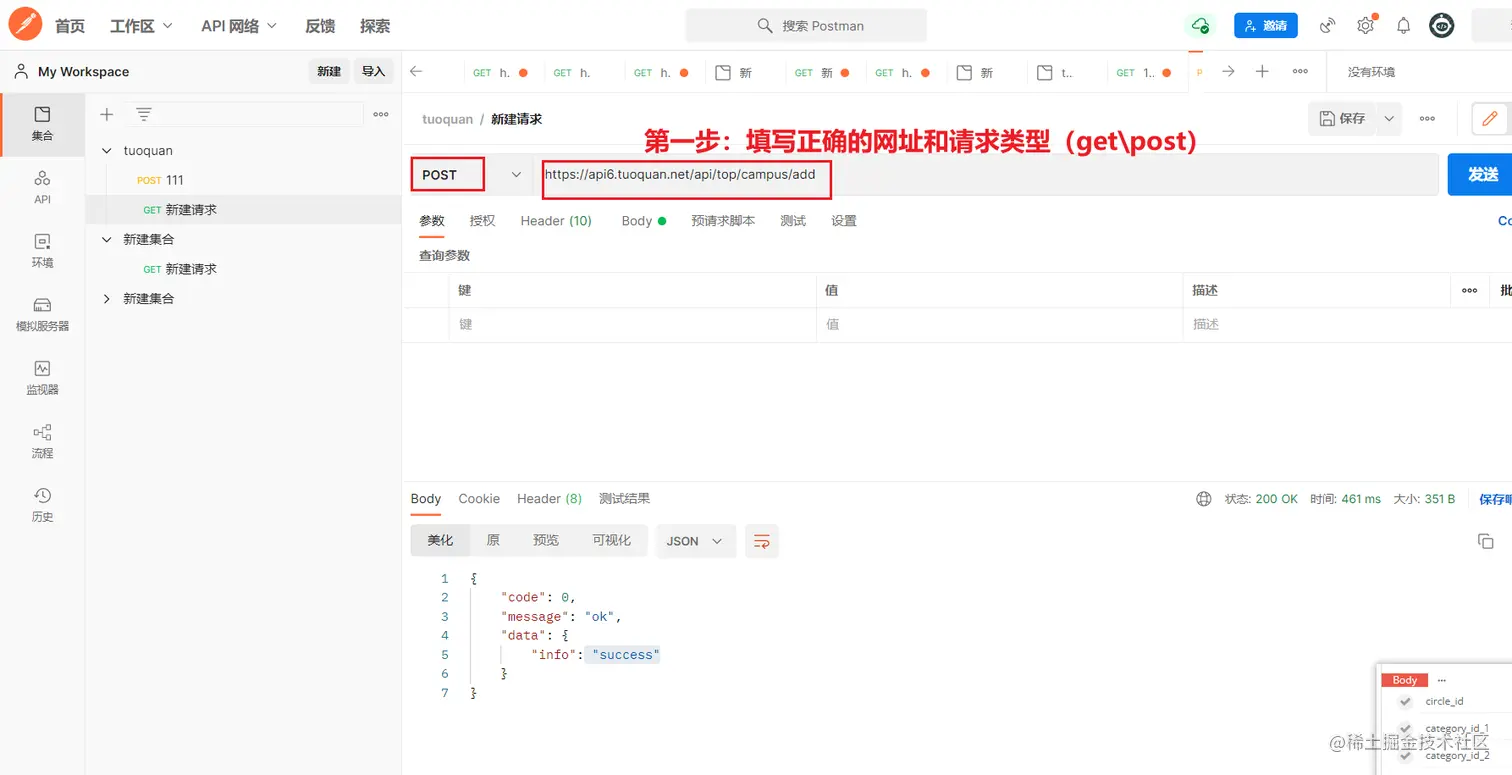Click the 保存 save button
Screen dimensions: 1512x775
point(1342,118)
